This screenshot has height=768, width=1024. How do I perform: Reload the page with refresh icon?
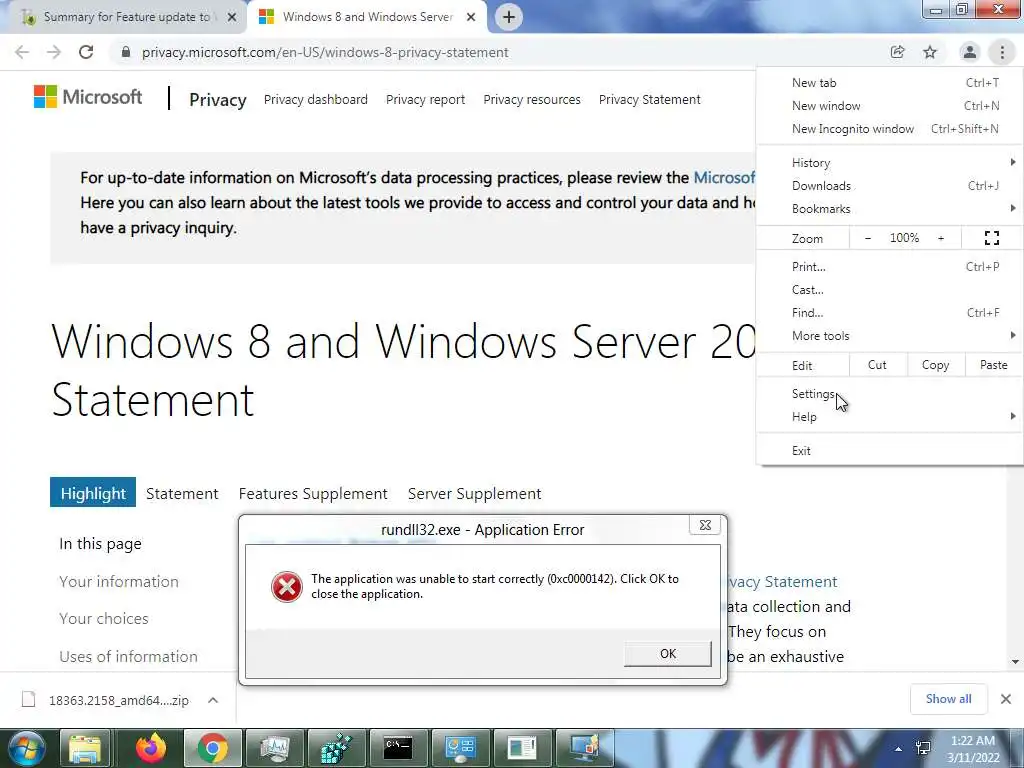[x=86, y=52]
